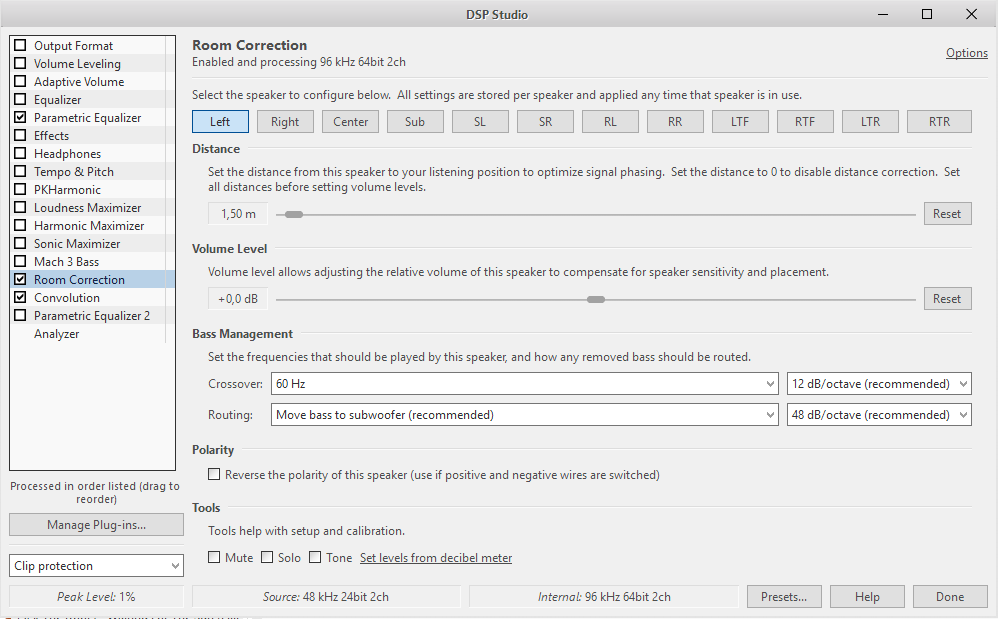The height and width of the screenshot is (619, 998).
Task: Choose the LTR speaker
Action: pos(870,122)
